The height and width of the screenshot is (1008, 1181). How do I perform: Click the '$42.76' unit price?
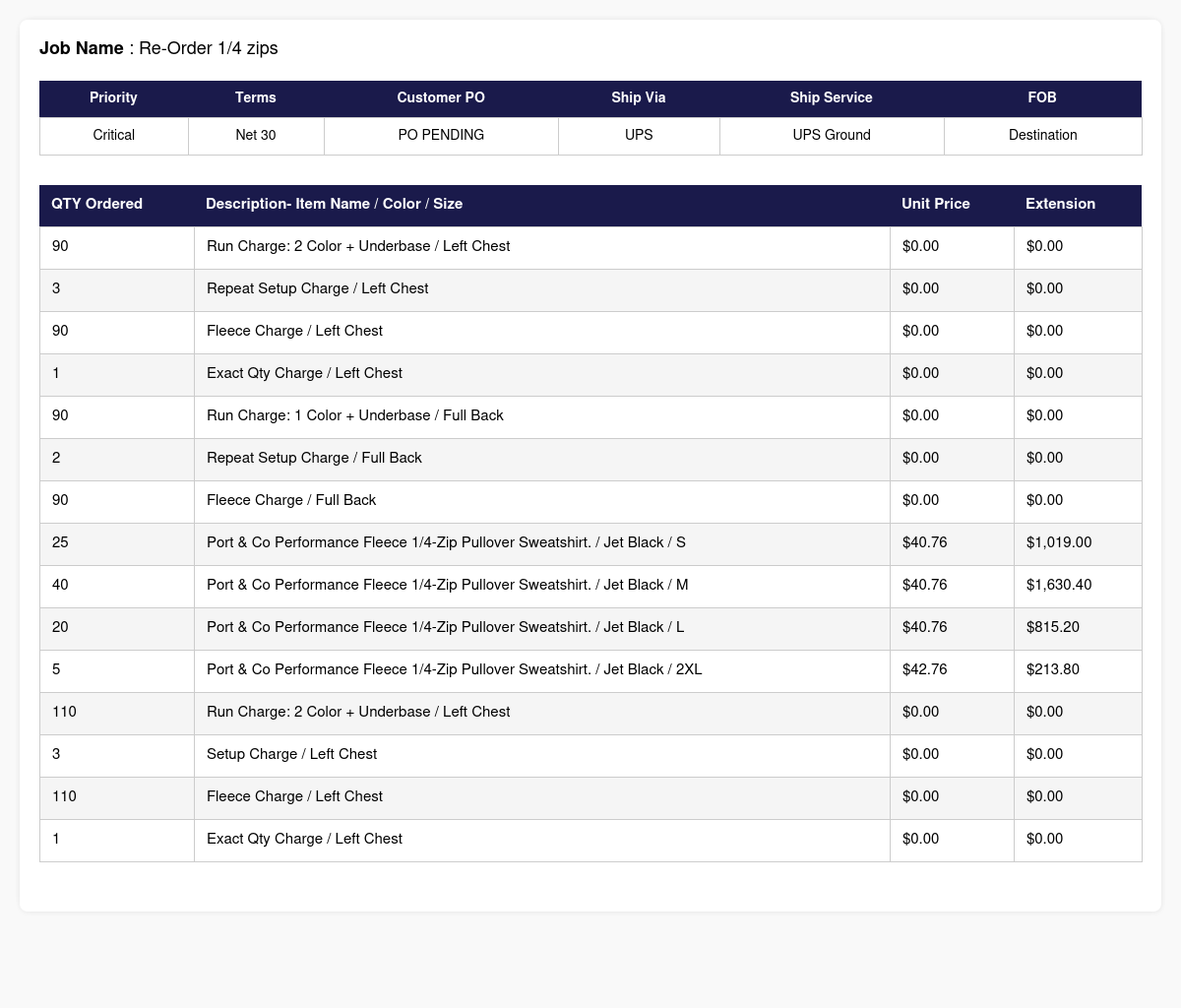925,669
